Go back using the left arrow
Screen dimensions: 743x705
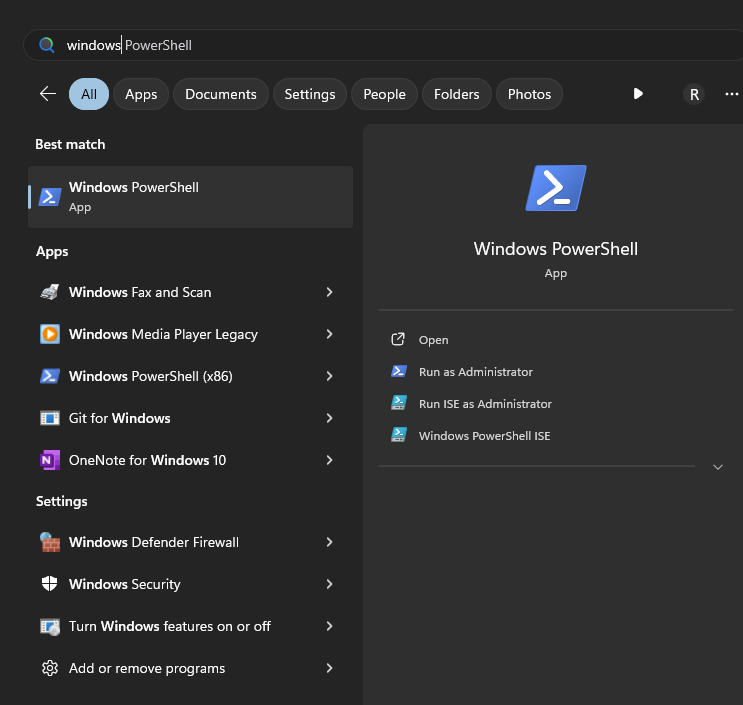[48, 94]
